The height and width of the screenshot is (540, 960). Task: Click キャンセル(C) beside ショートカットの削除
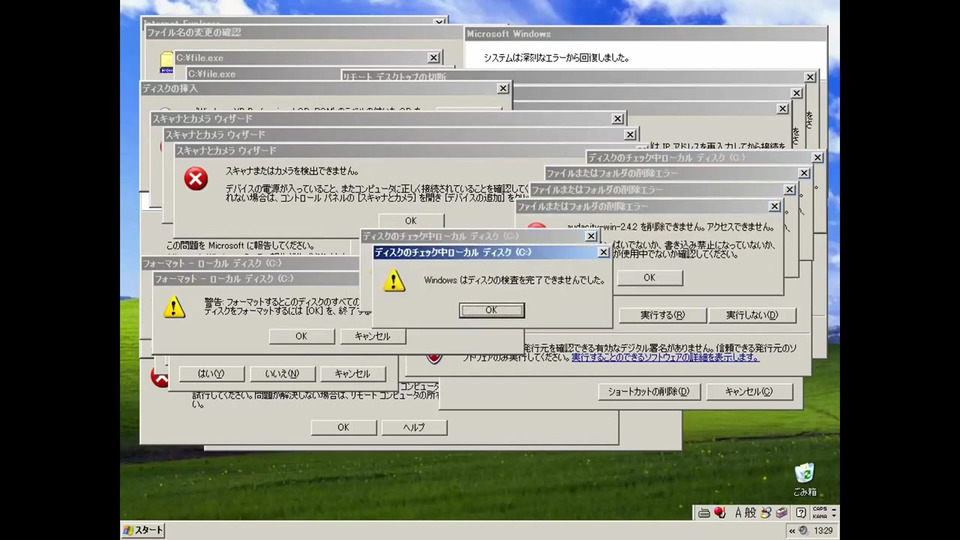point(749,392)
